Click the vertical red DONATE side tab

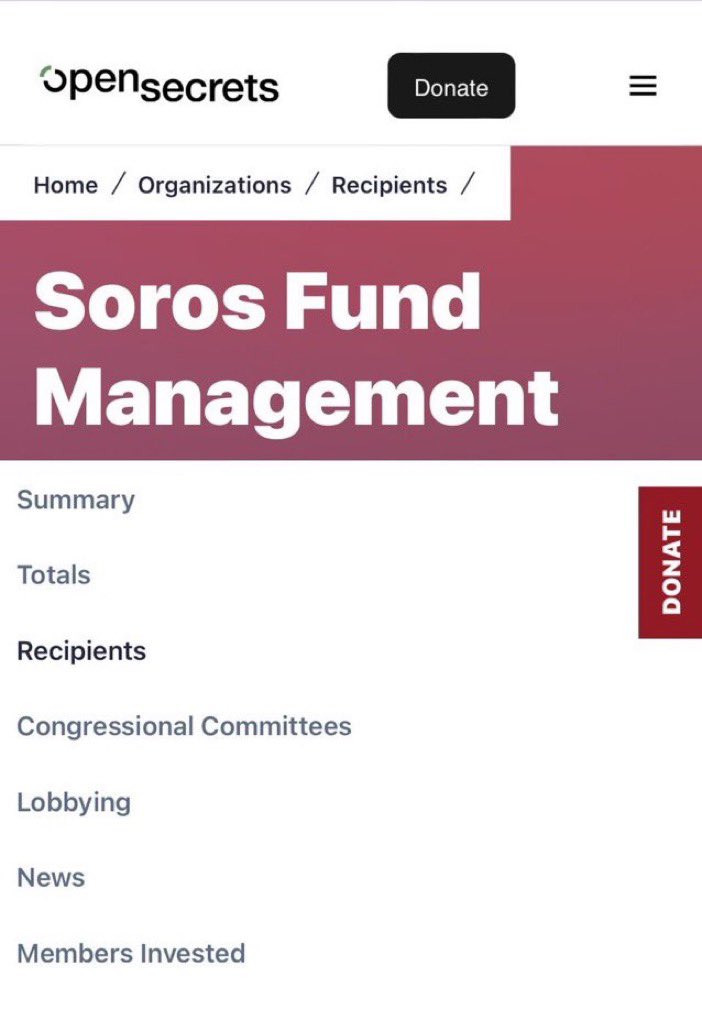(x=670, y=562)
